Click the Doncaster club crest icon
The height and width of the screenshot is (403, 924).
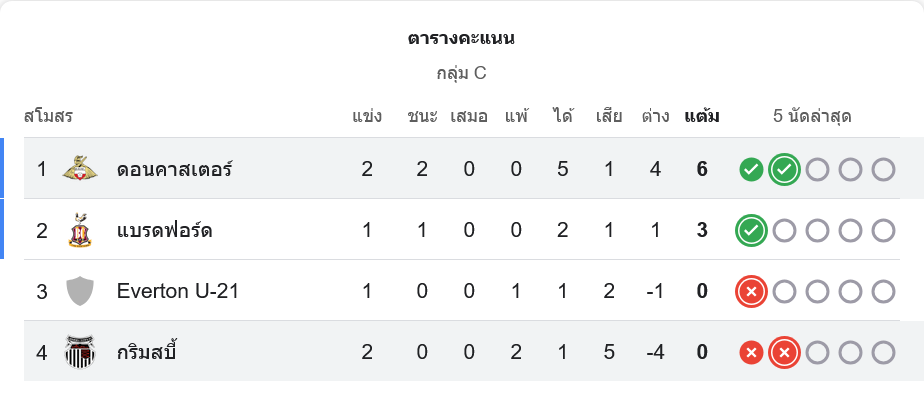point(79,169)
